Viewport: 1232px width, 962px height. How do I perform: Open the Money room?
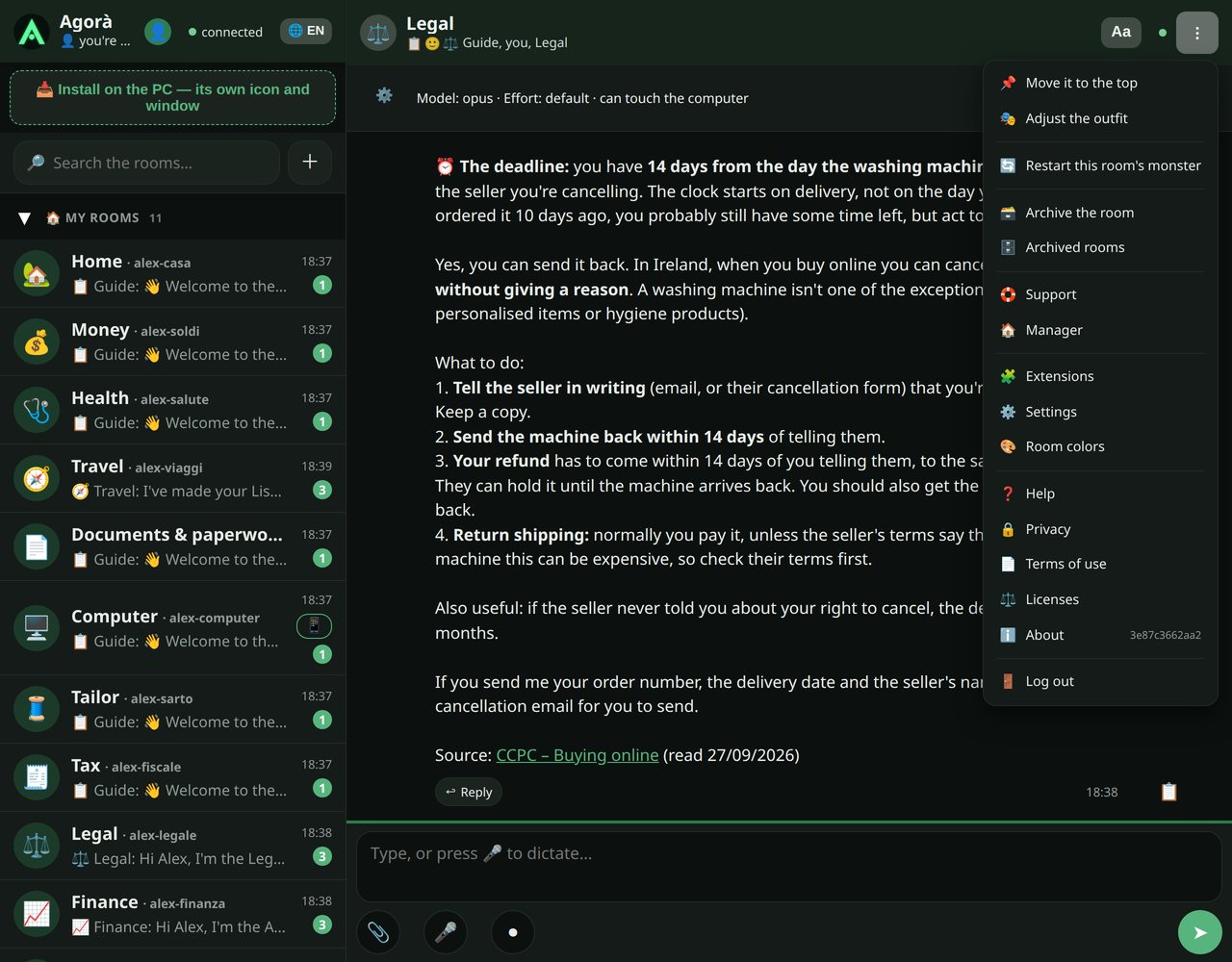tap(172, 342)
